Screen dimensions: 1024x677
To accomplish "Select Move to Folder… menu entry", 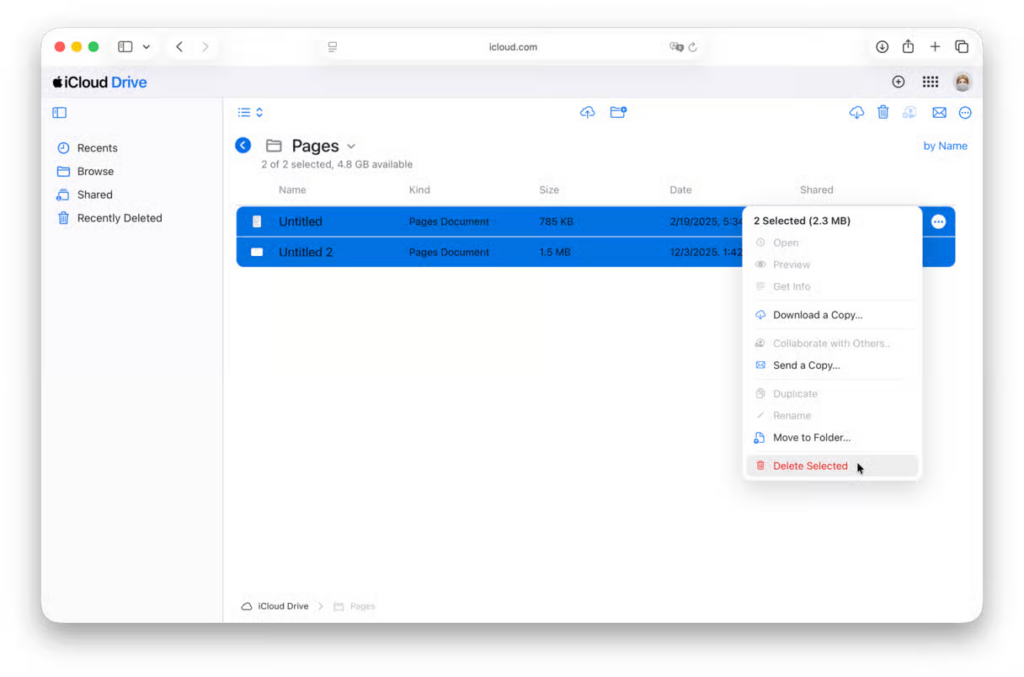I will (811, 438).
